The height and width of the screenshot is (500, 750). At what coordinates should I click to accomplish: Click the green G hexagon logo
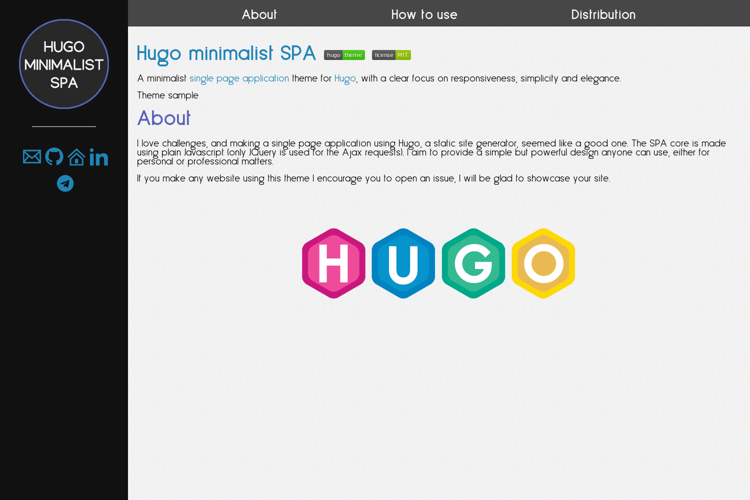coord(474,263)
